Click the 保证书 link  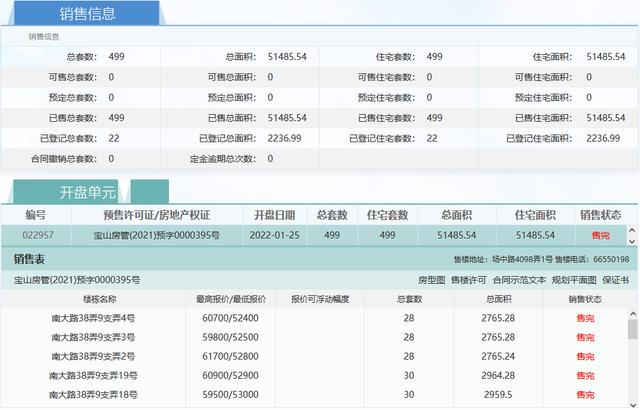pyautogui.click(x=617, y=280)
